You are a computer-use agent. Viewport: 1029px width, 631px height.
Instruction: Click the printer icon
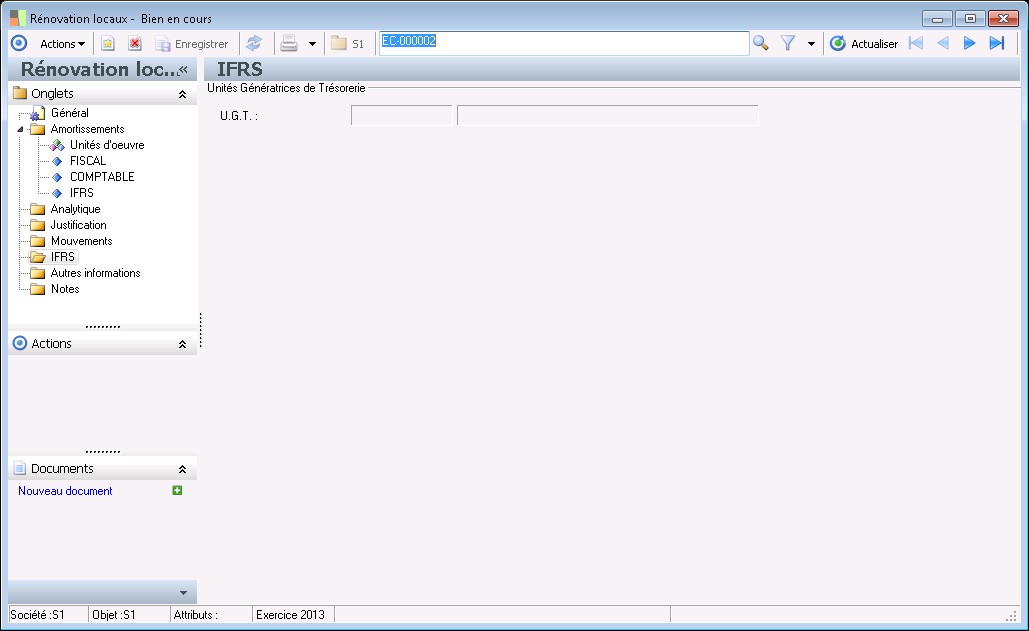(289, 44)
